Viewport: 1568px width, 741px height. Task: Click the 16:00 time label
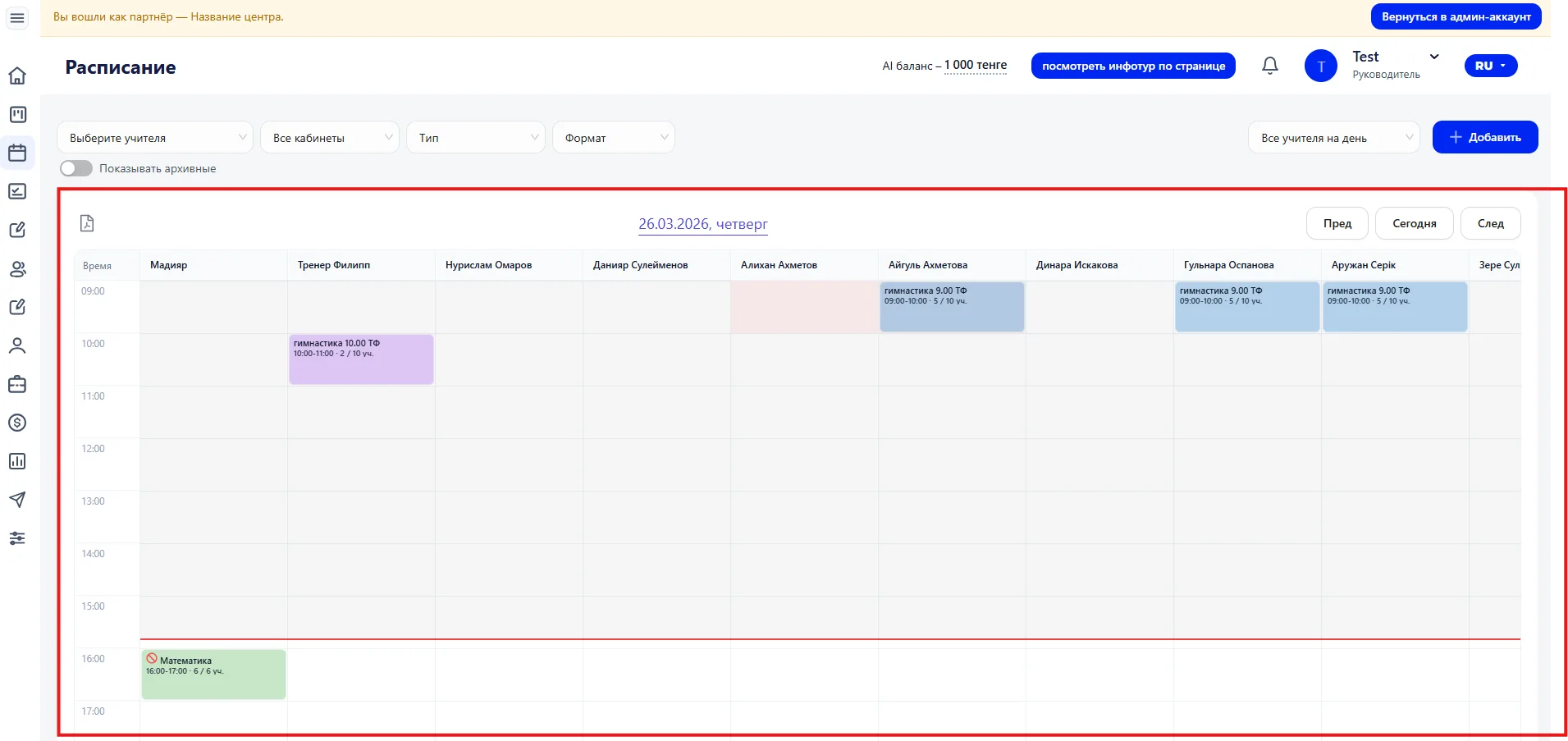[x=93, y=659]
